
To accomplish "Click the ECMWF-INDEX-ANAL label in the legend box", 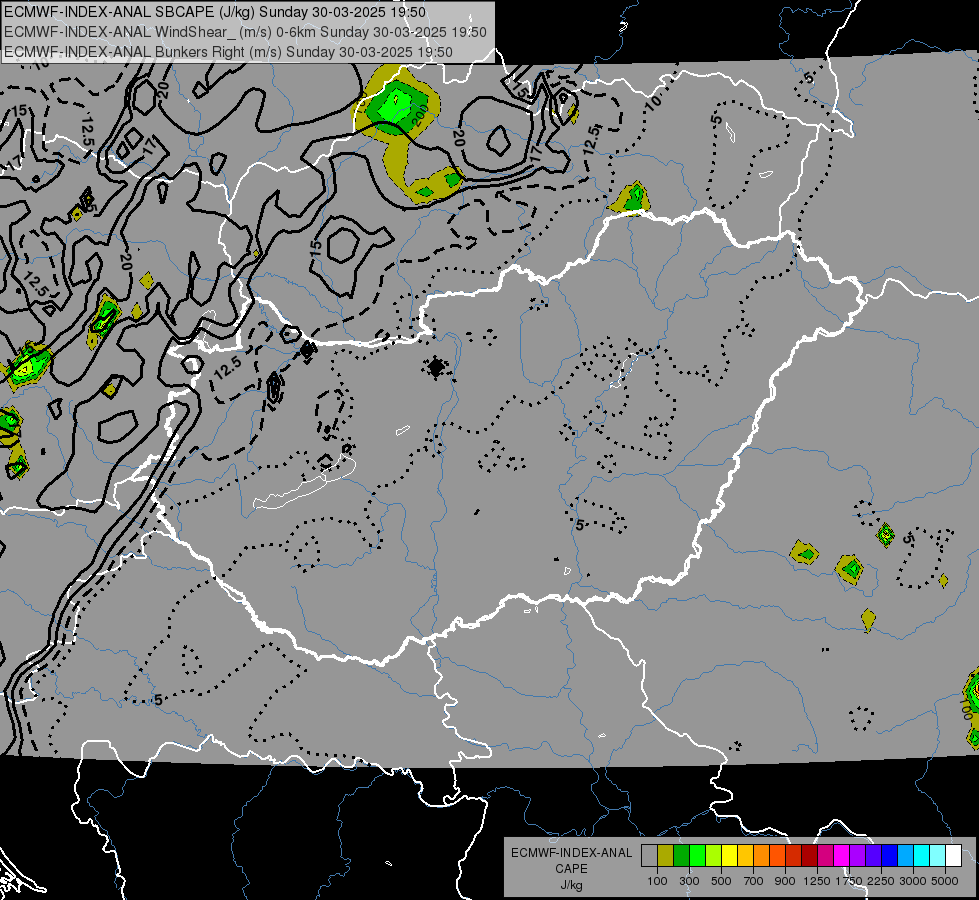I will 571,853.
